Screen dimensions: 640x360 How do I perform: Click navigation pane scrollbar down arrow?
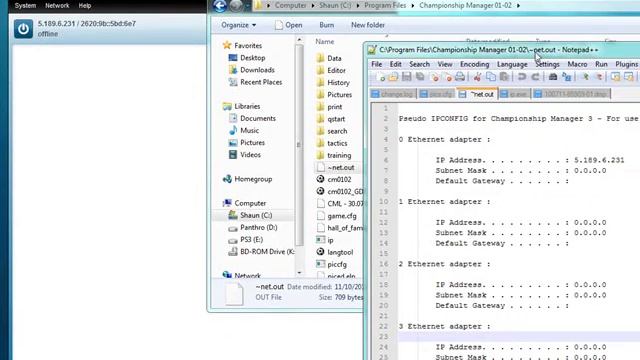[300, 272]
